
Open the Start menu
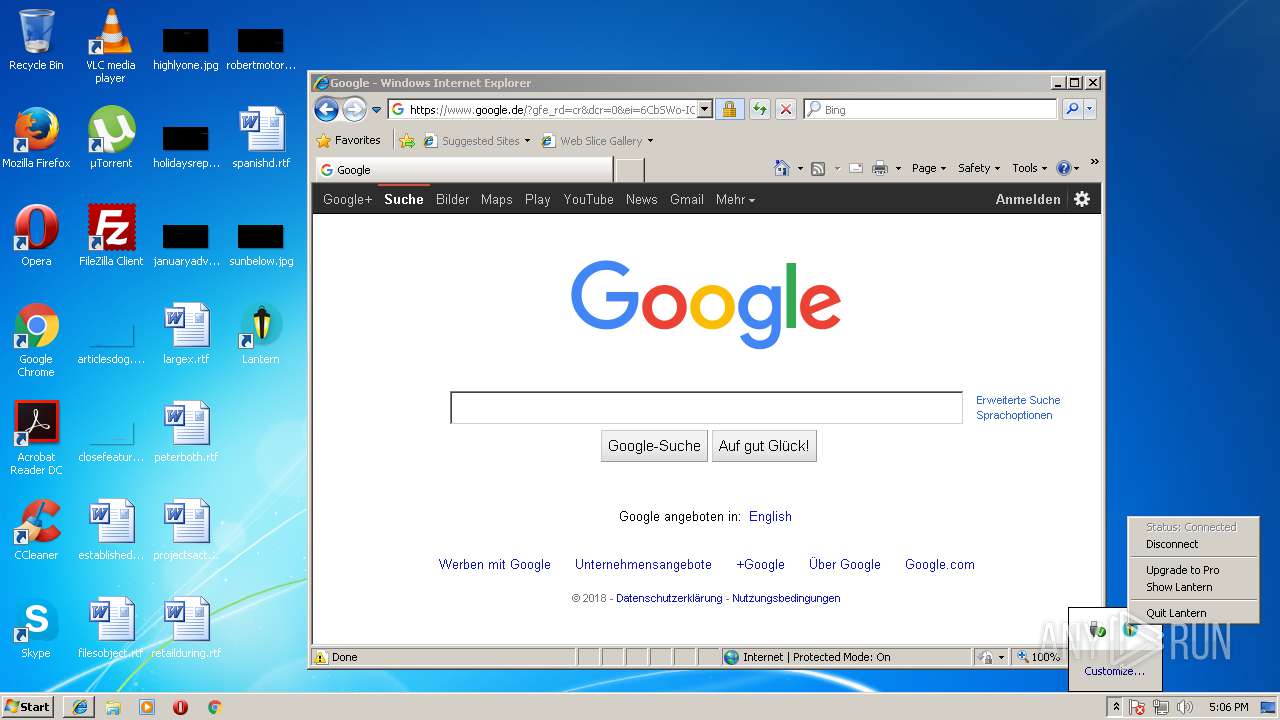tap(28, 707)
